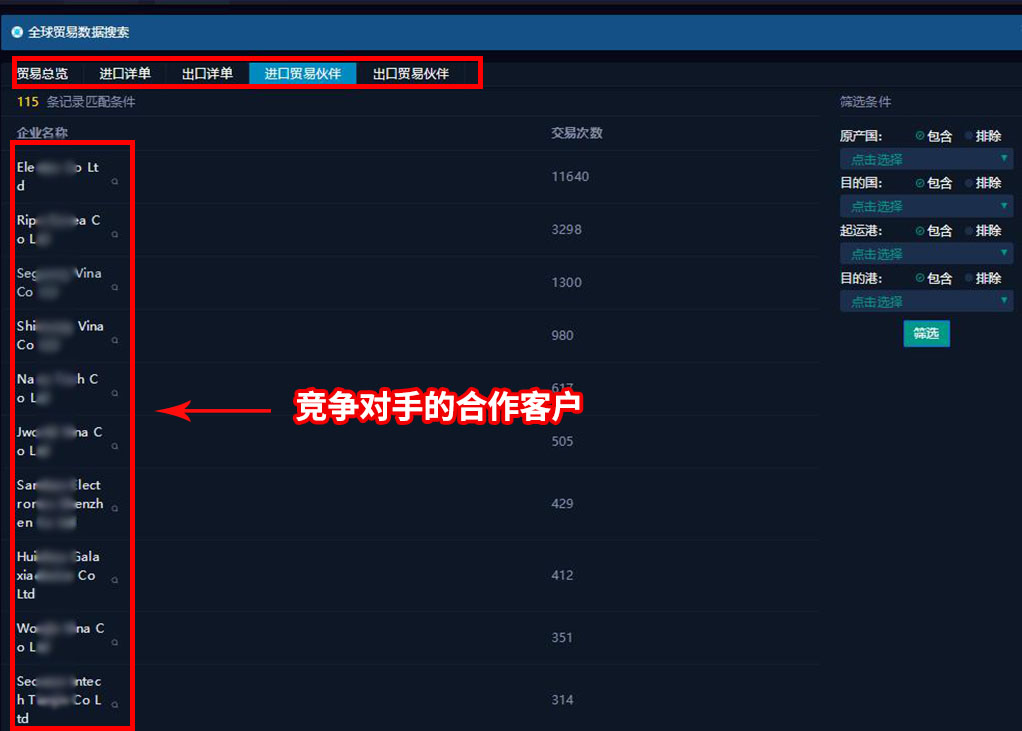Select 包含 radio for 起运港
Screen dimensions: 1022x731
click(920, 231)
